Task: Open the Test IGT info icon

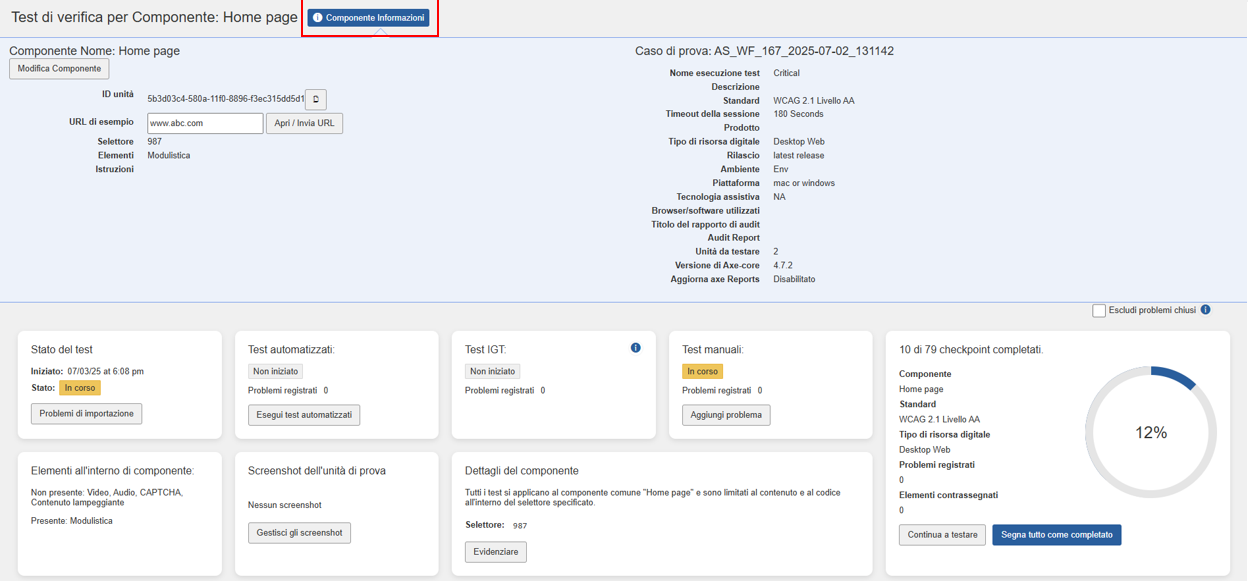Action: click(x=635, y=348)
